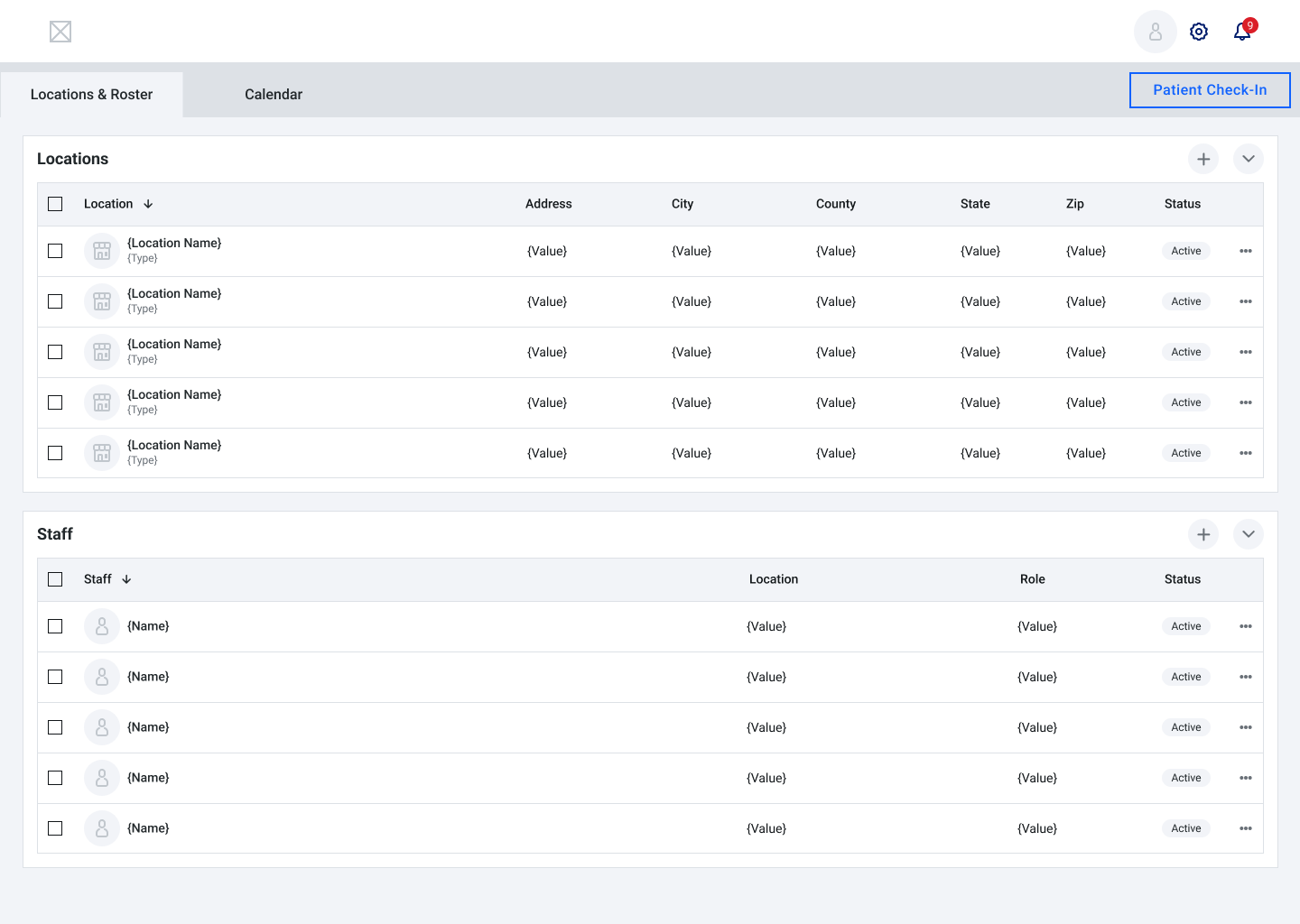Click the building icon in third location row
This screenshot has width=1300, height=924.
(x=102, y=352)
